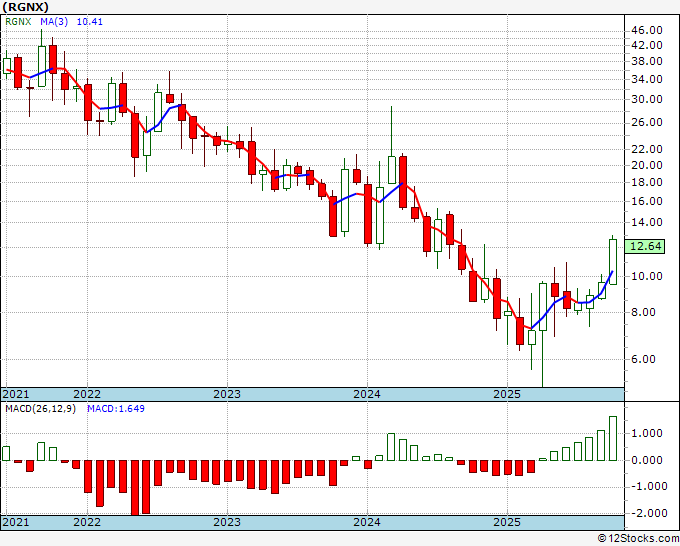Click 2025 on the price chart timeline
Viewport: 680px width, 546px height.
(507, 394)
